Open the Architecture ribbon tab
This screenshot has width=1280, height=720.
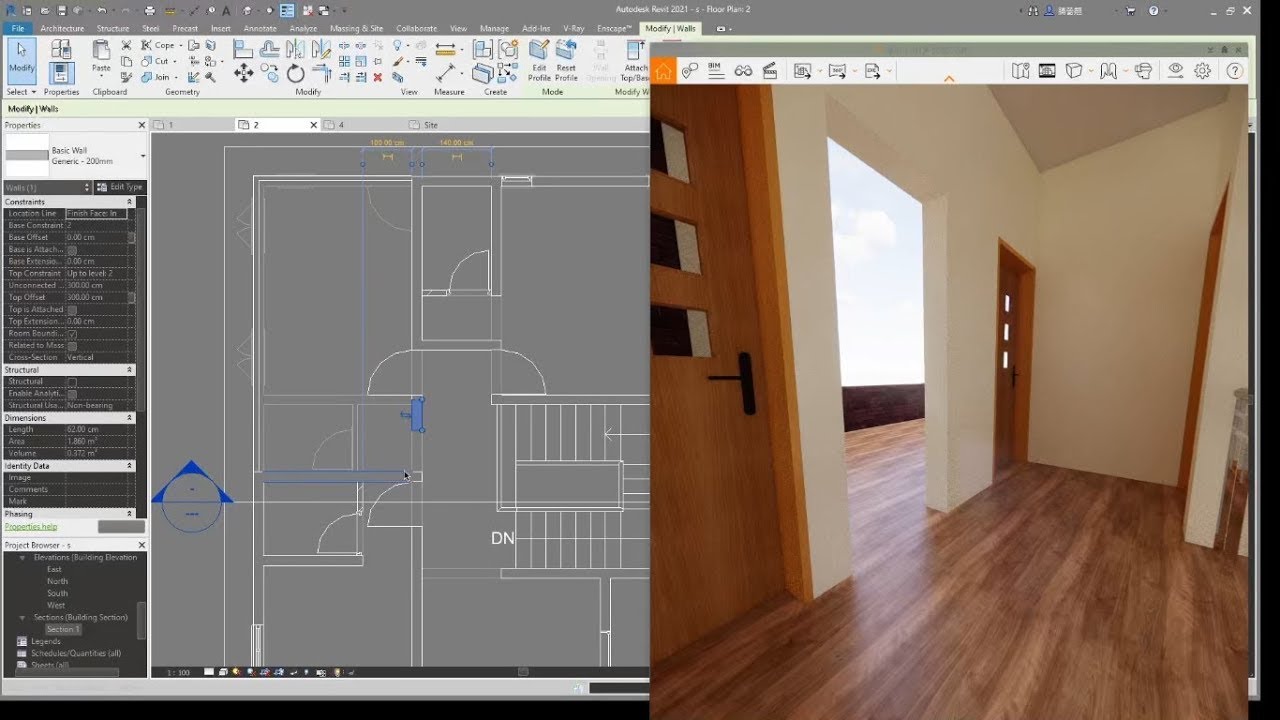[x=62, y=29]
